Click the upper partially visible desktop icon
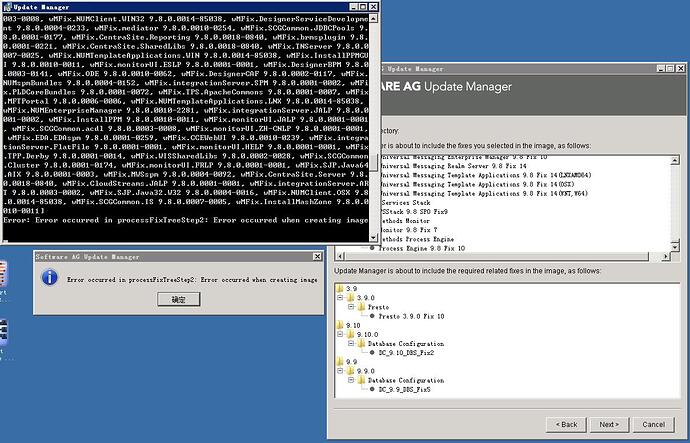 pos(3,275)
